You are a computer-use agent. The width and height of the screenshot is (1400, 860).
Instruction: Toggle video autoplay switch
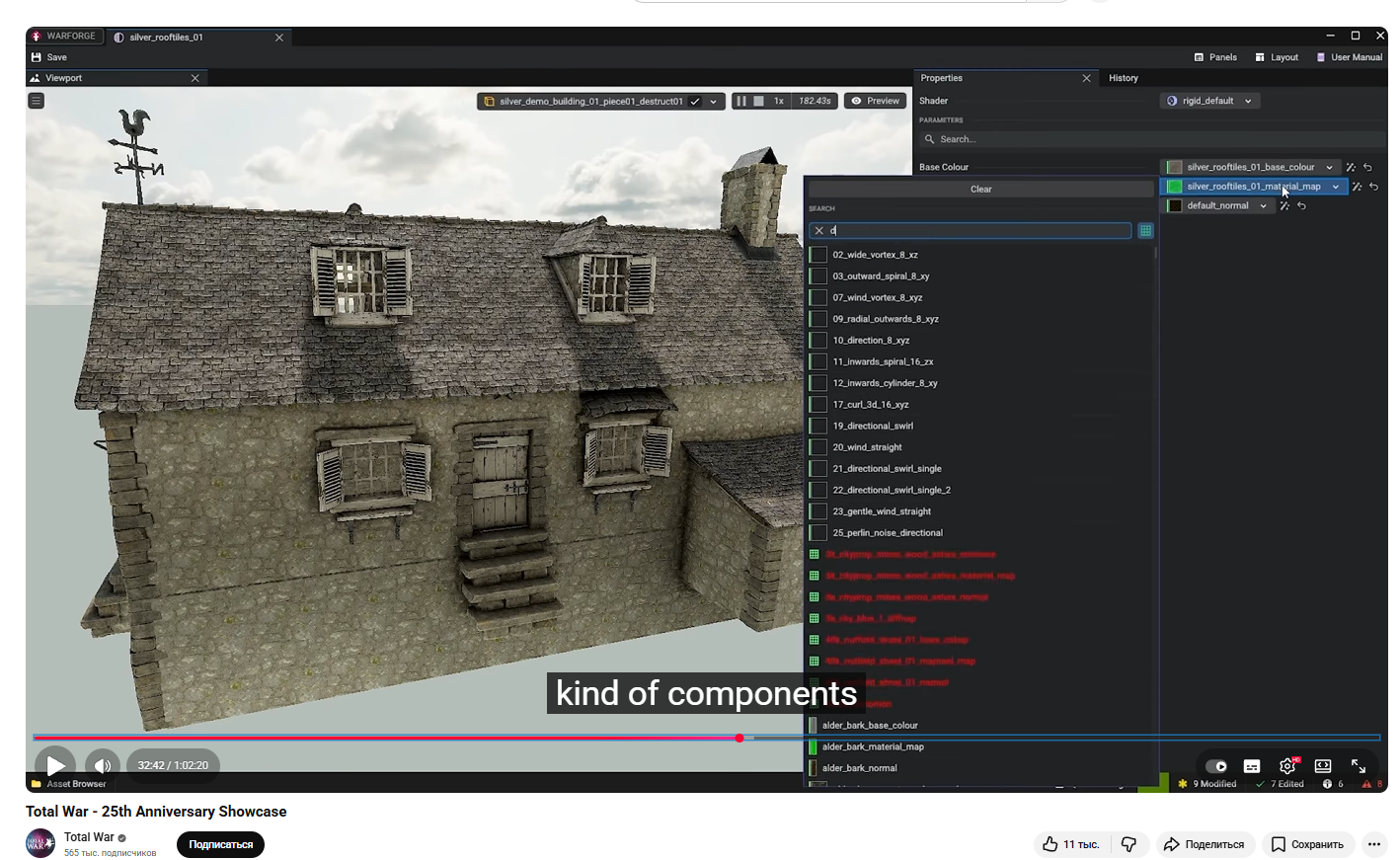1216,766
